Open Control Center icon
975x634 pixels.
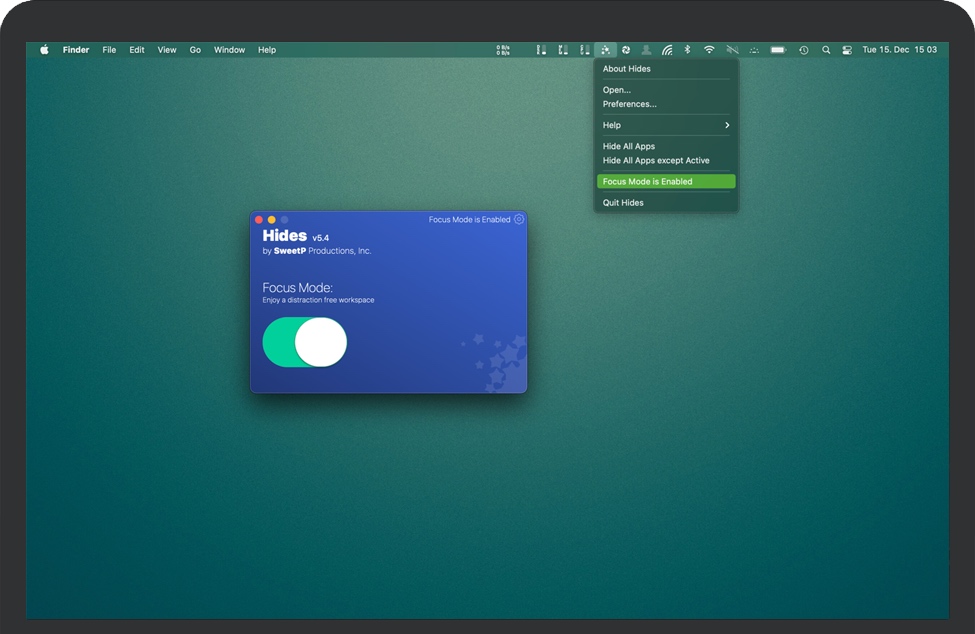click(x=847, y=50)
